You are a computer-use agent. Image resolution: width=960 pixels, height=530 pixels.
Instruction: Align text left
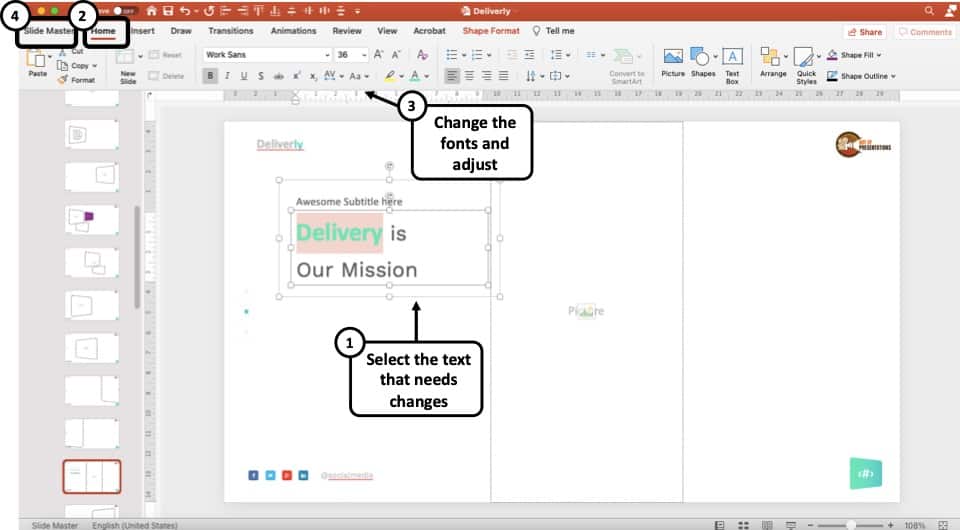coord(452,76)
